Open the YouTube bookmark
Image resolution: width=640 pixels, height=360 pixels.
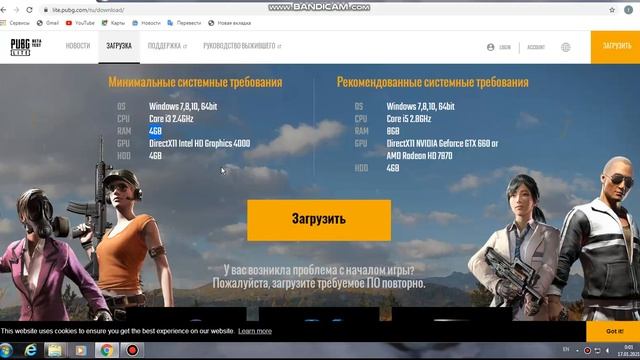[80, 23]
